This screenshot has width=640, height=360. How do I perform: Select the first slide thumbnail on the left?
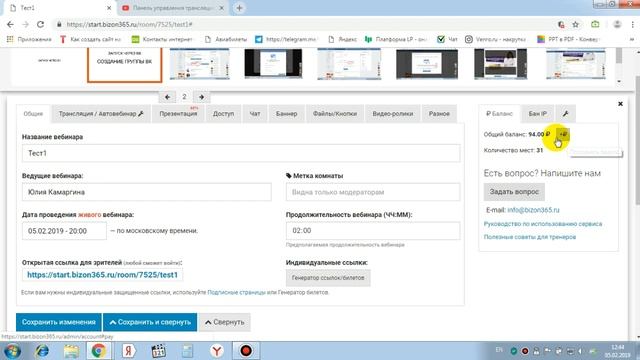pyautogui.click(x=49, y=63)
